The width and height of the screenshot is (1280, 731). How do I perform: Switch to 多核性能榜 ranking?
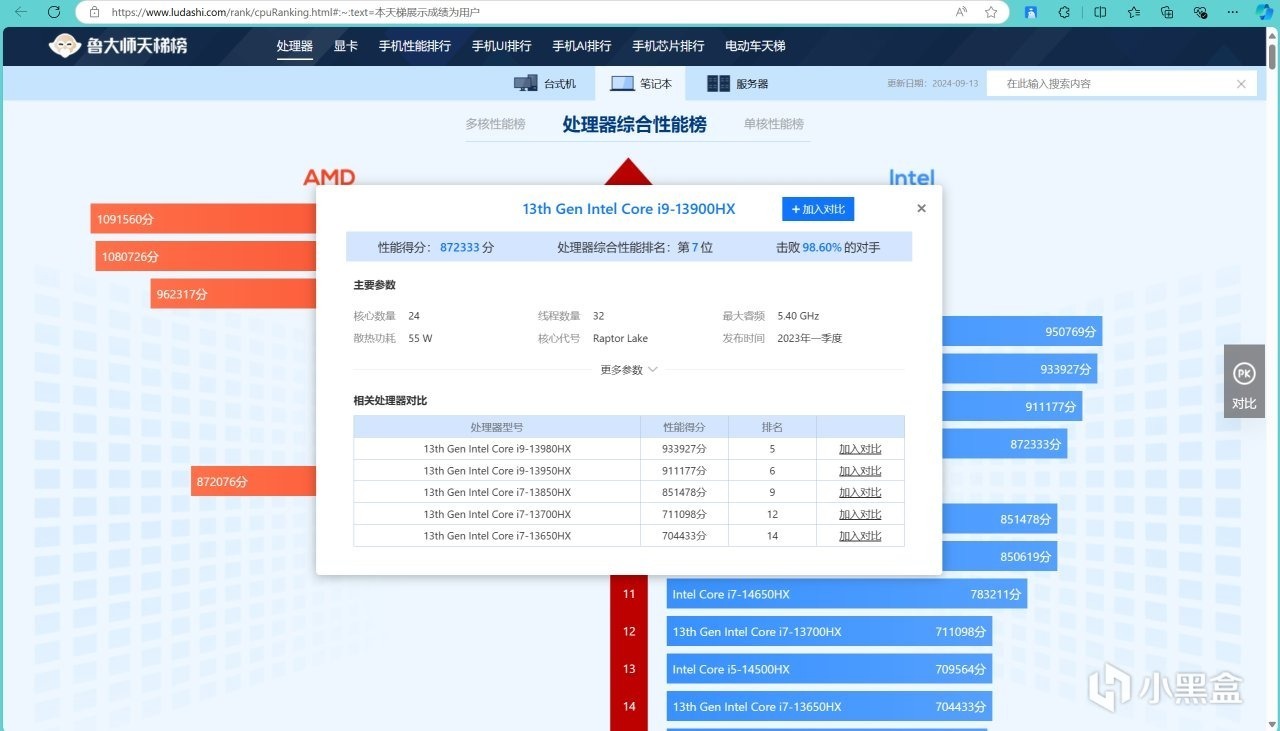point(495,124)
